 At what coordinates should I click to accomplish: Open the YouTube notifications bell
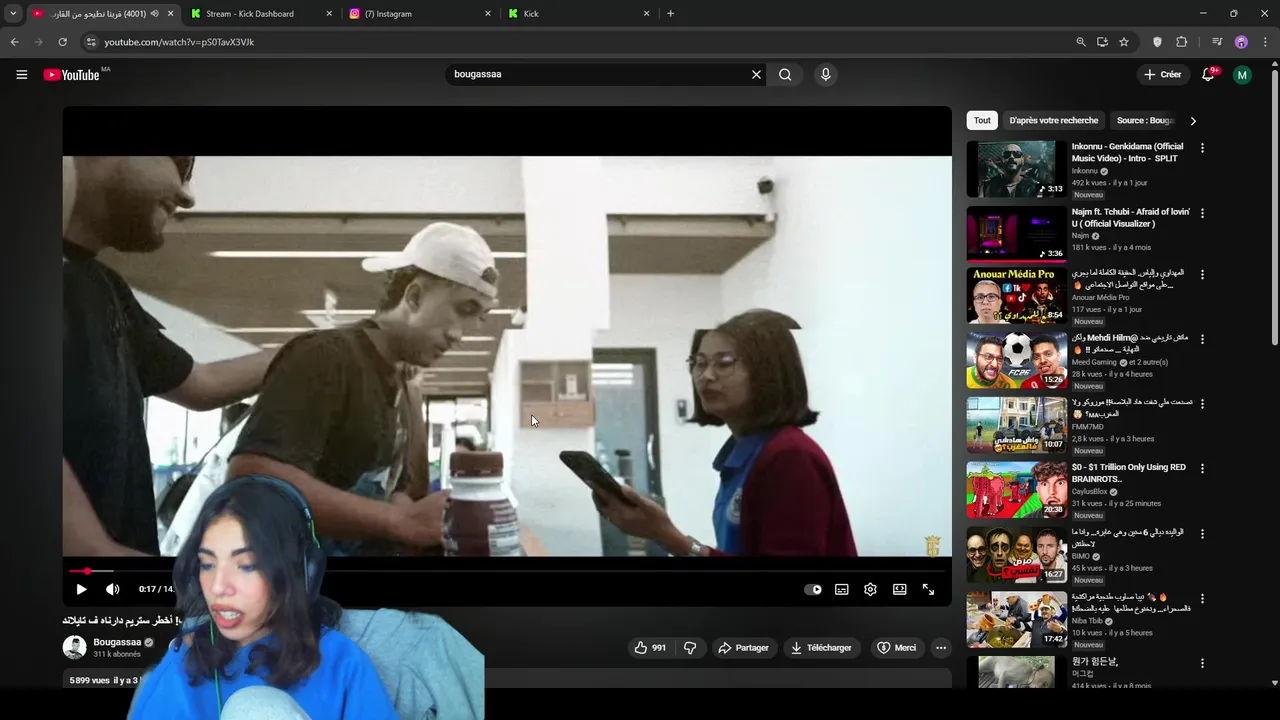[1208, 74]
